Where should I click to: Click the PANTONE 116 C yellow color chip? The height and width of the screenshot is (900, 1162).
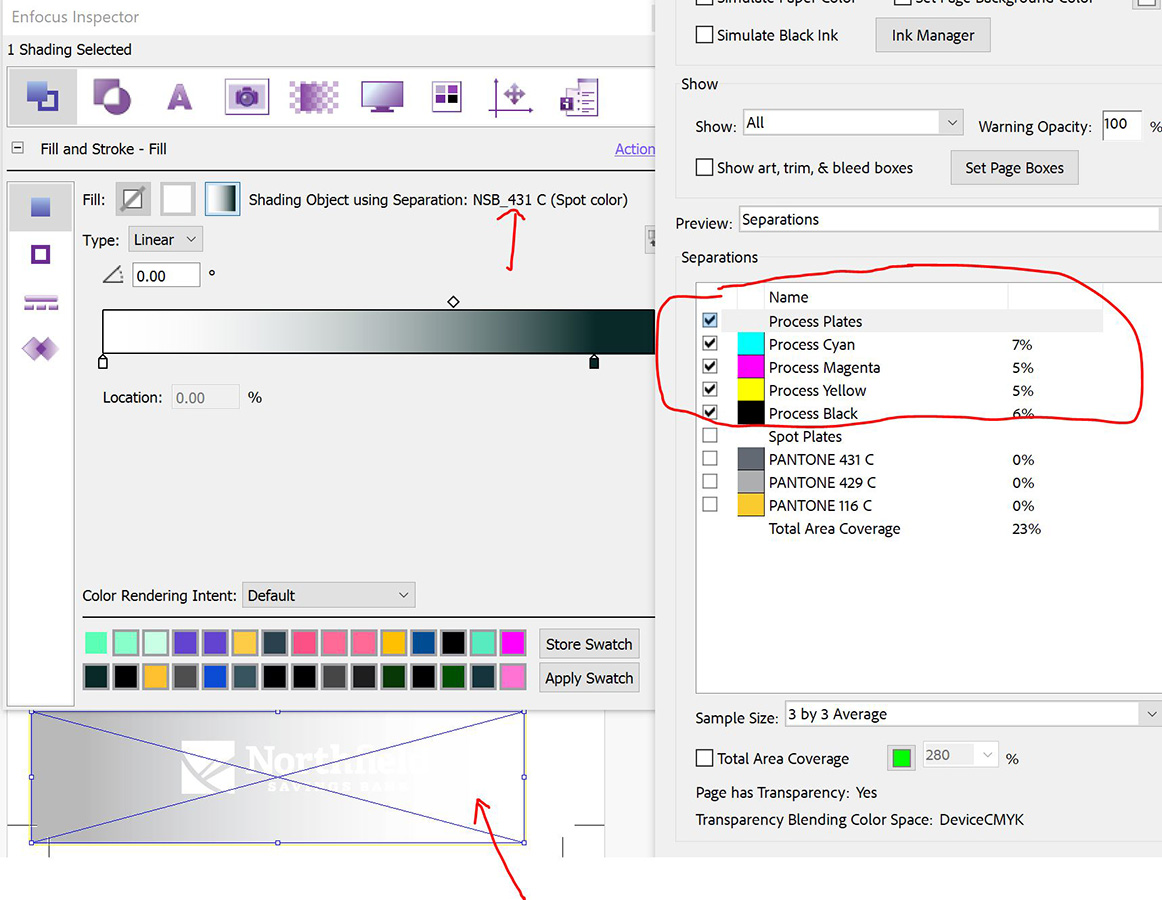pyautogui.click(x=751, y=505)
